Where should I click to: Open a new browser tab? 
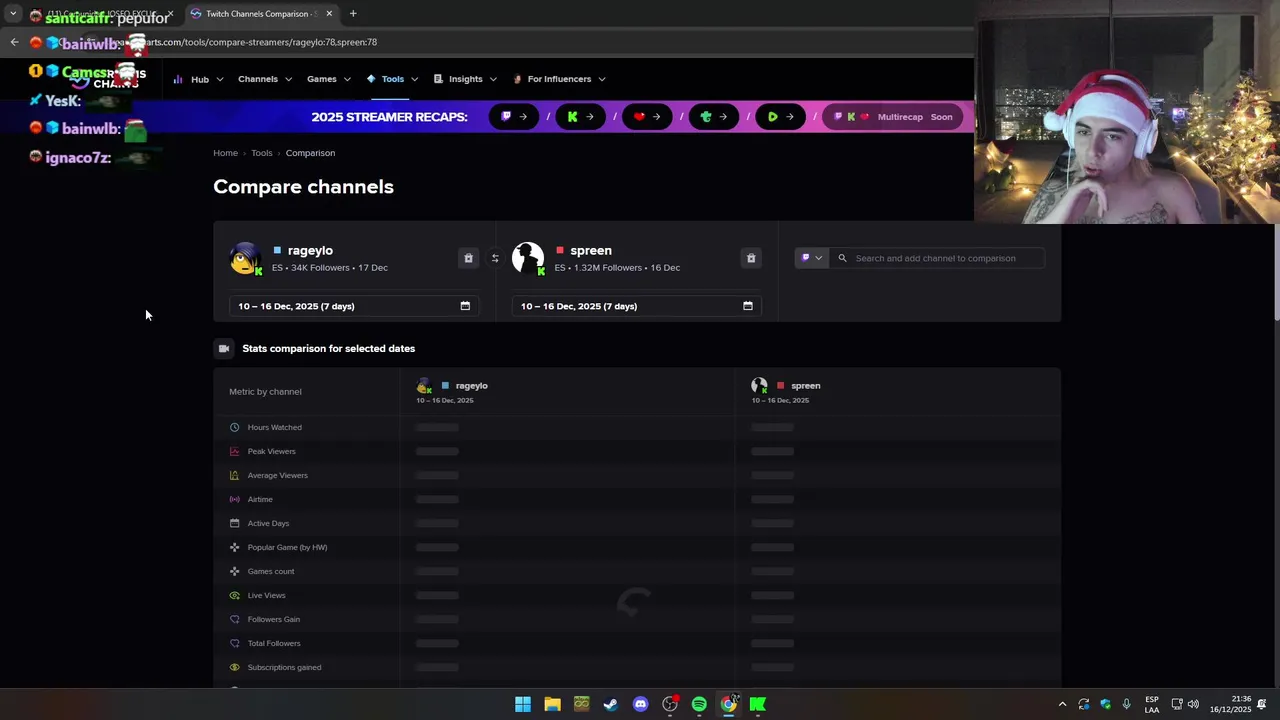[353, 14]
